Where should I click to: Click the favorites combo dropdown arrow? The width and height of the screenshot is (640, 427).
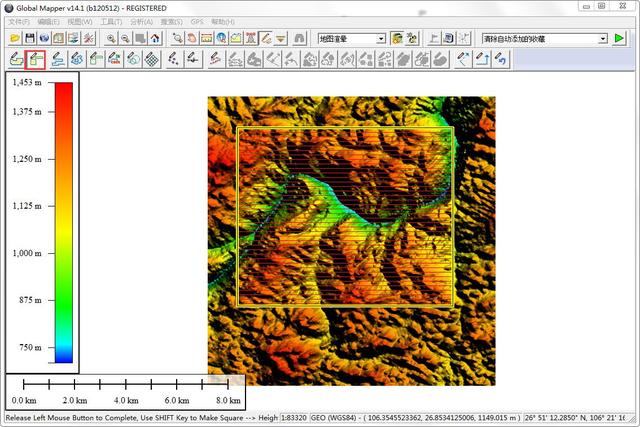pyautogui.click(x=603, y=39)
